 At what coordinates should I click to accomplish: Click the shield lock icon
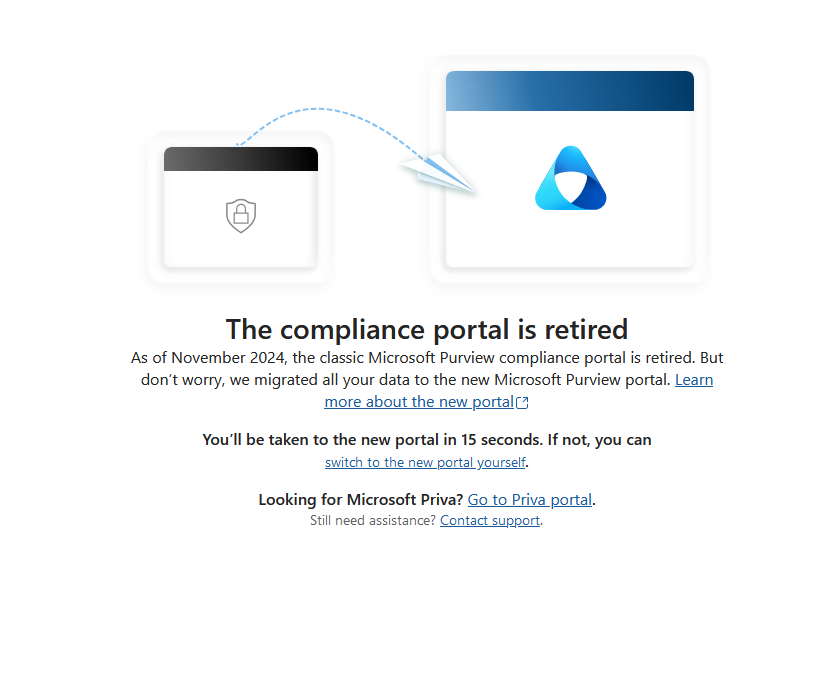[241, 215]
